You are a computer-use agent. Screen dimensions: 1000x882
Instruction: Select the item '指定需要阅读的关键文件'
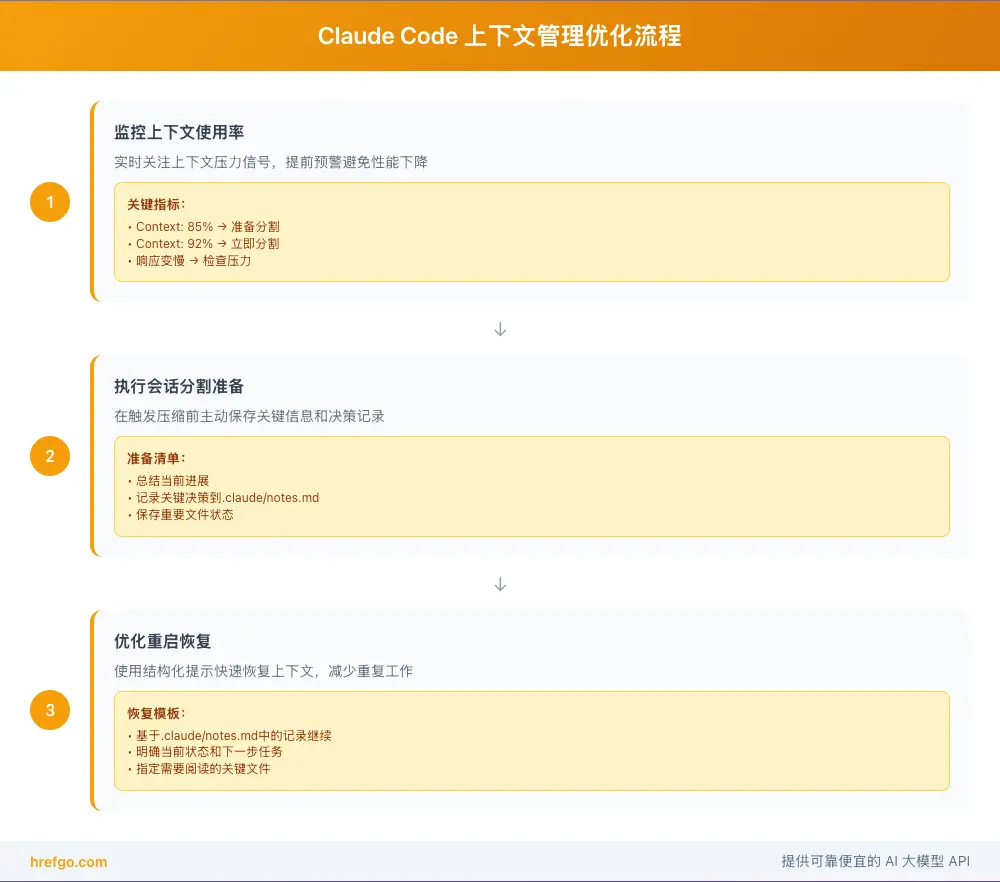tap(203, 768)
